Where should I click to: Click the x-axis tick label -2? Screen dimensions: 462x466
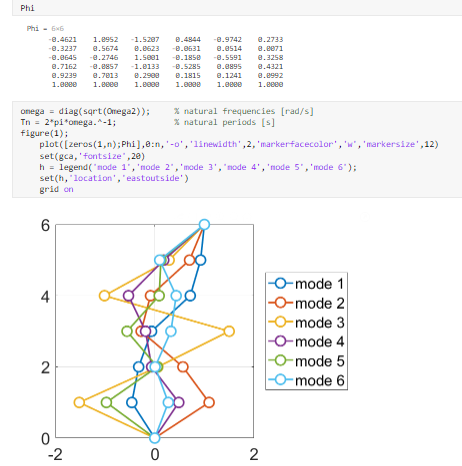click(55, 454)
